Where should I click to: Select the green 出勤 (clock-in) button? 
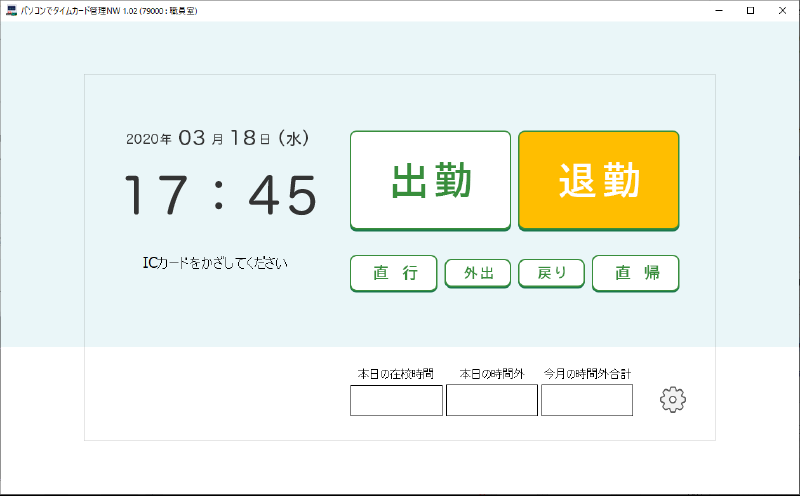coord(430,181)
